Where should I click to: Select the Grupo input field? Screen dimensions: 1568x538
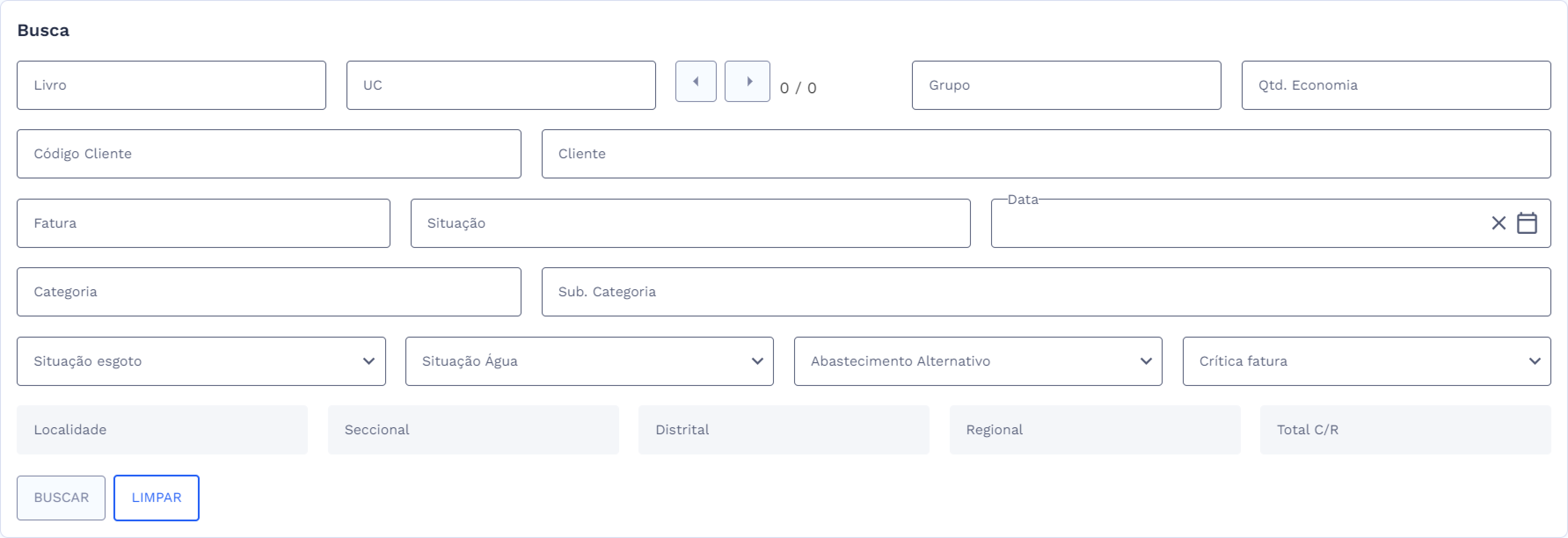click(1066, 85)
